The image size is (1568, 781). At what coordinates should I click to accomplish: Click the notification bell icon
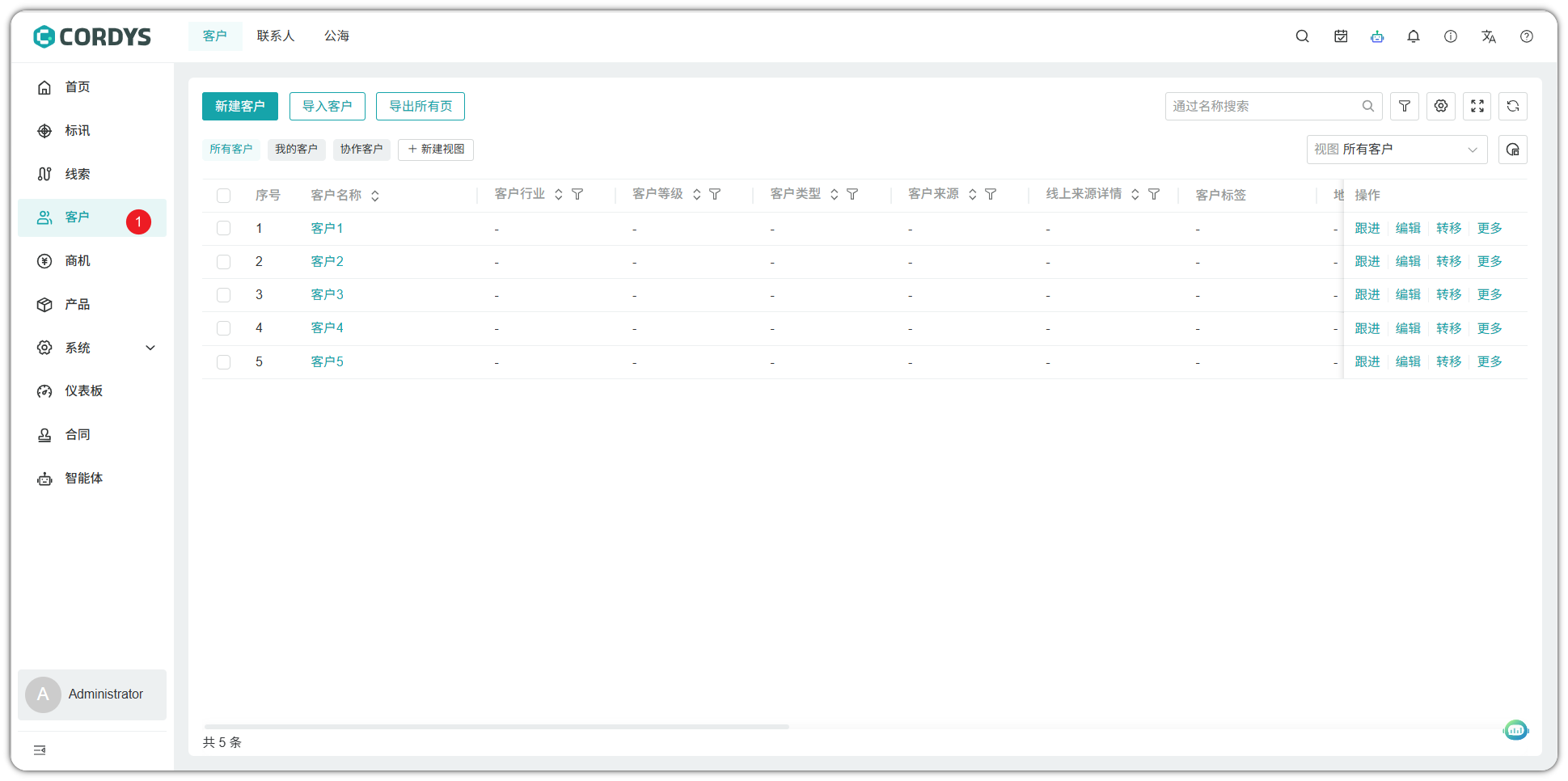[x=1413, y=36]
